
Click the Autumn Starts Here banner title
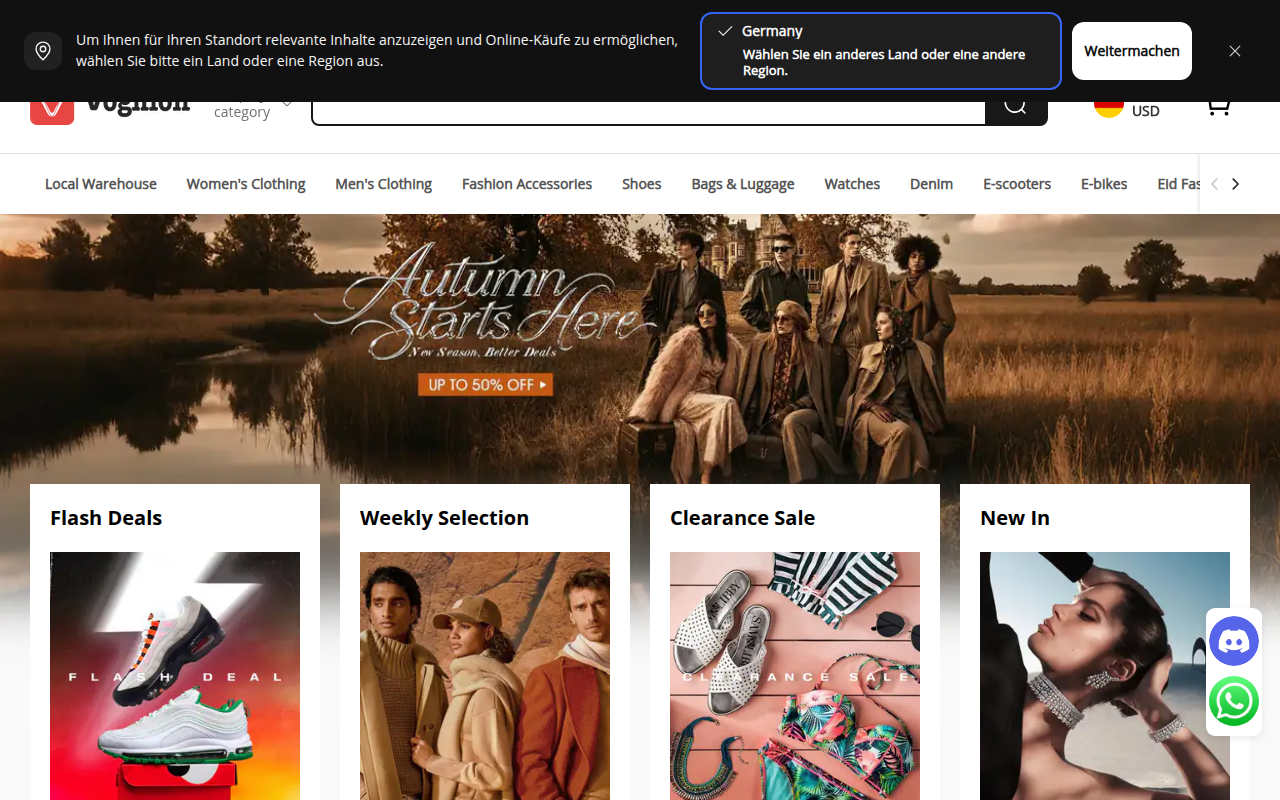485,300
